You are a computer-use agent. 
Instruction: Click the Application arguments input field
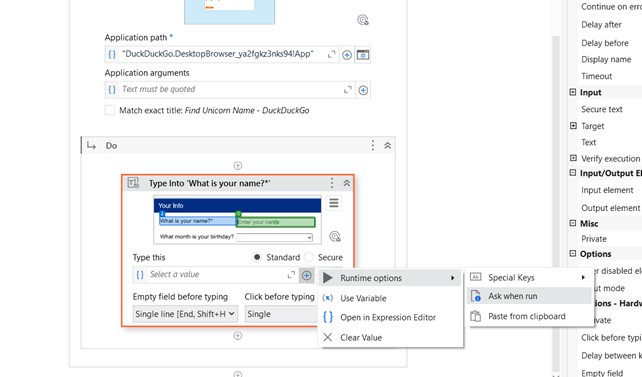(230, 89)
